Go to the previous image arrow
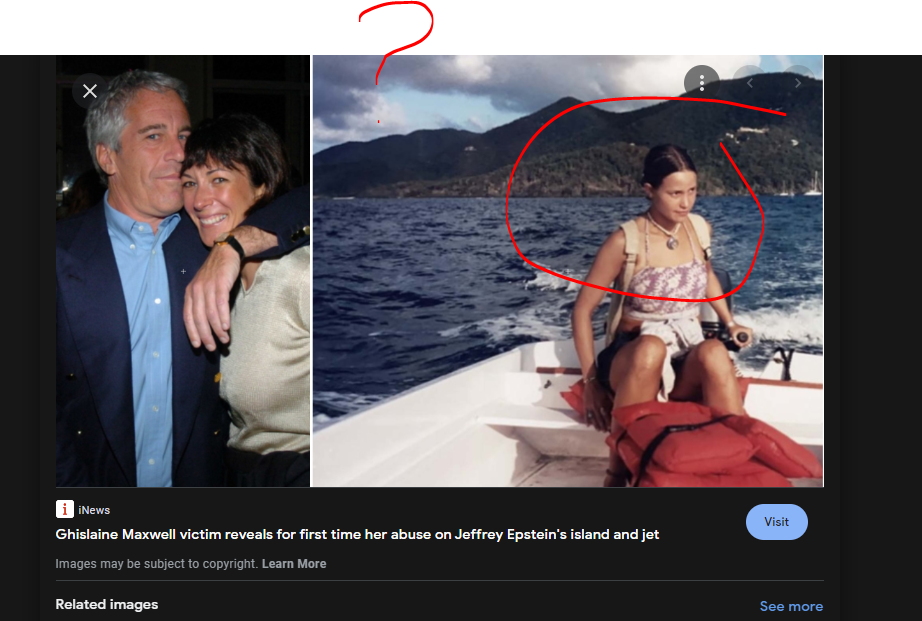The width and height of the screenshot is (922, 621). click(x=750, y=83)
